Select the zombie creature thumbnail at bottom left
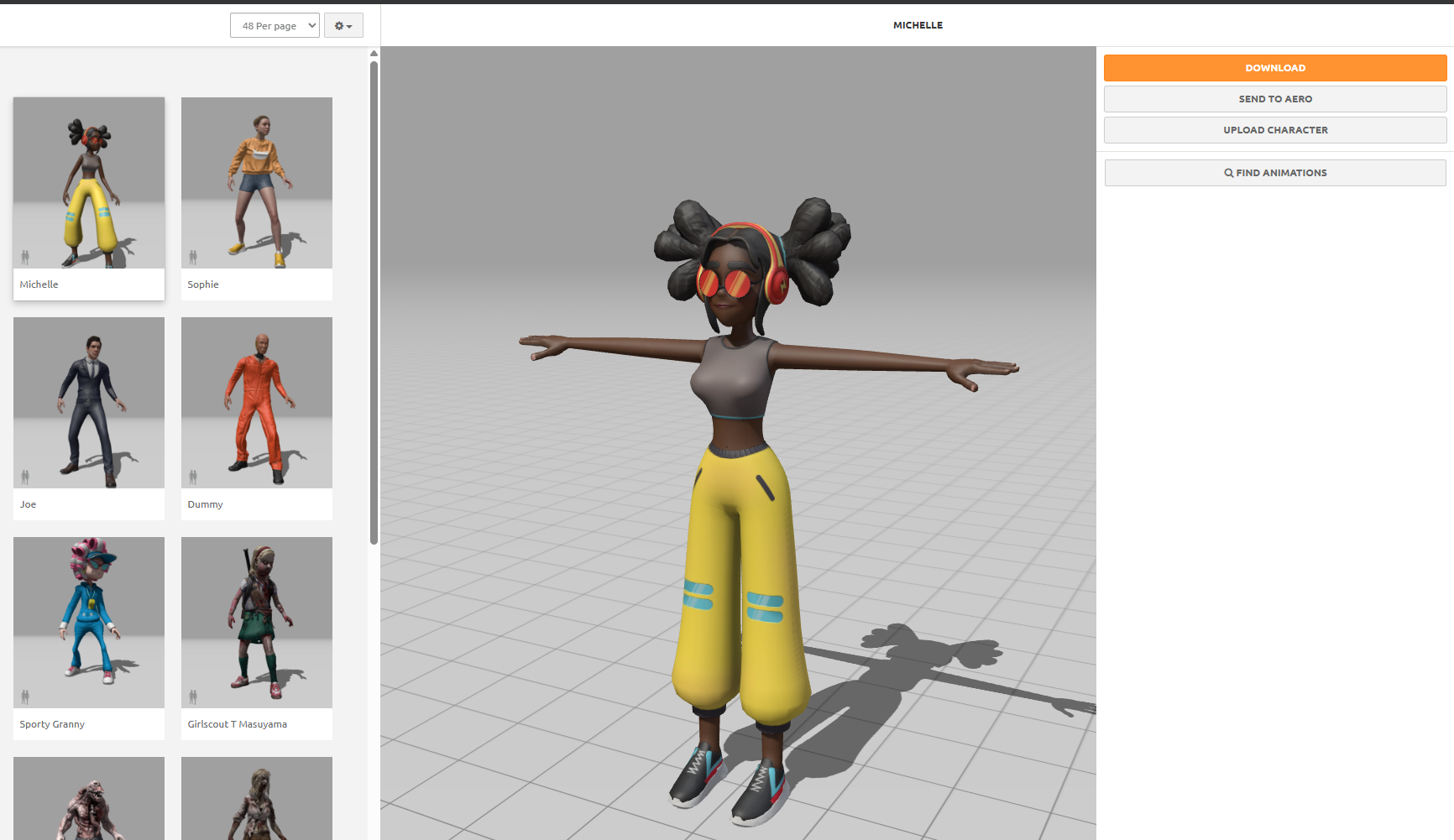 89,799
